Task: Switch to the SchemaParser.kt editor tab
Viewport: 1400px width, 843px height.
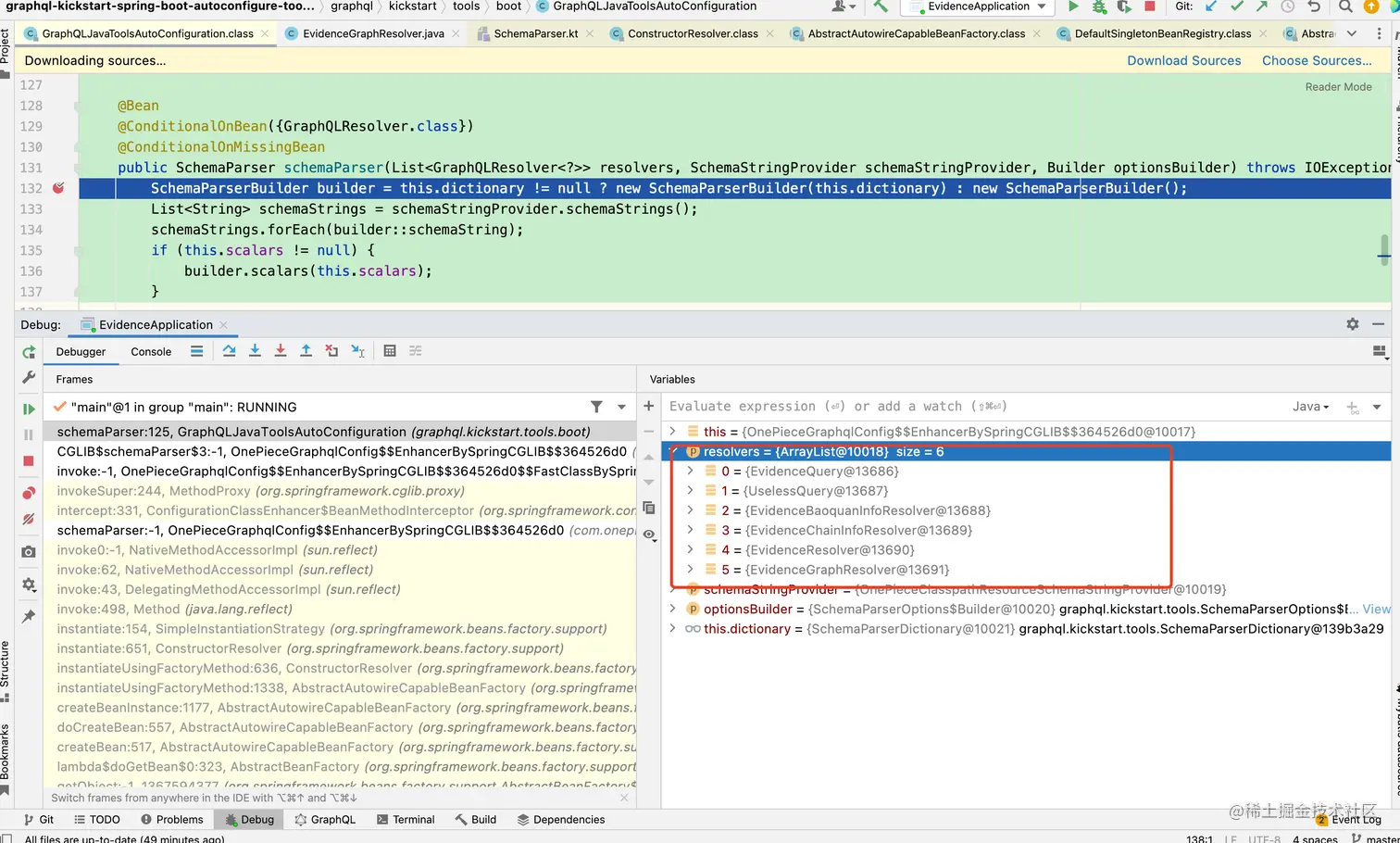Action: click(x=536, y=33)
